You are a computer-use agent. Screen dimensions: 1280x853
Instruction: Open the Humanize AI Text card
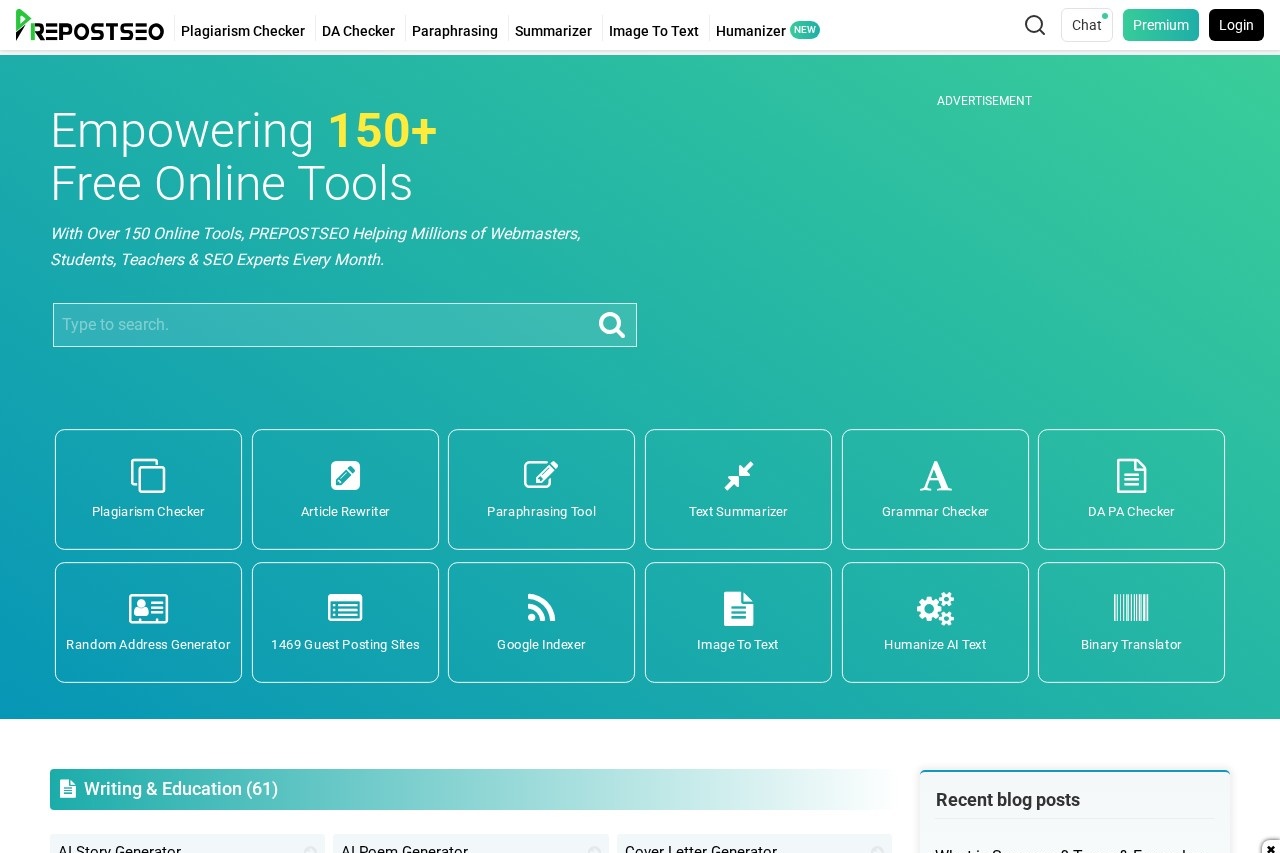pos(935,622)
